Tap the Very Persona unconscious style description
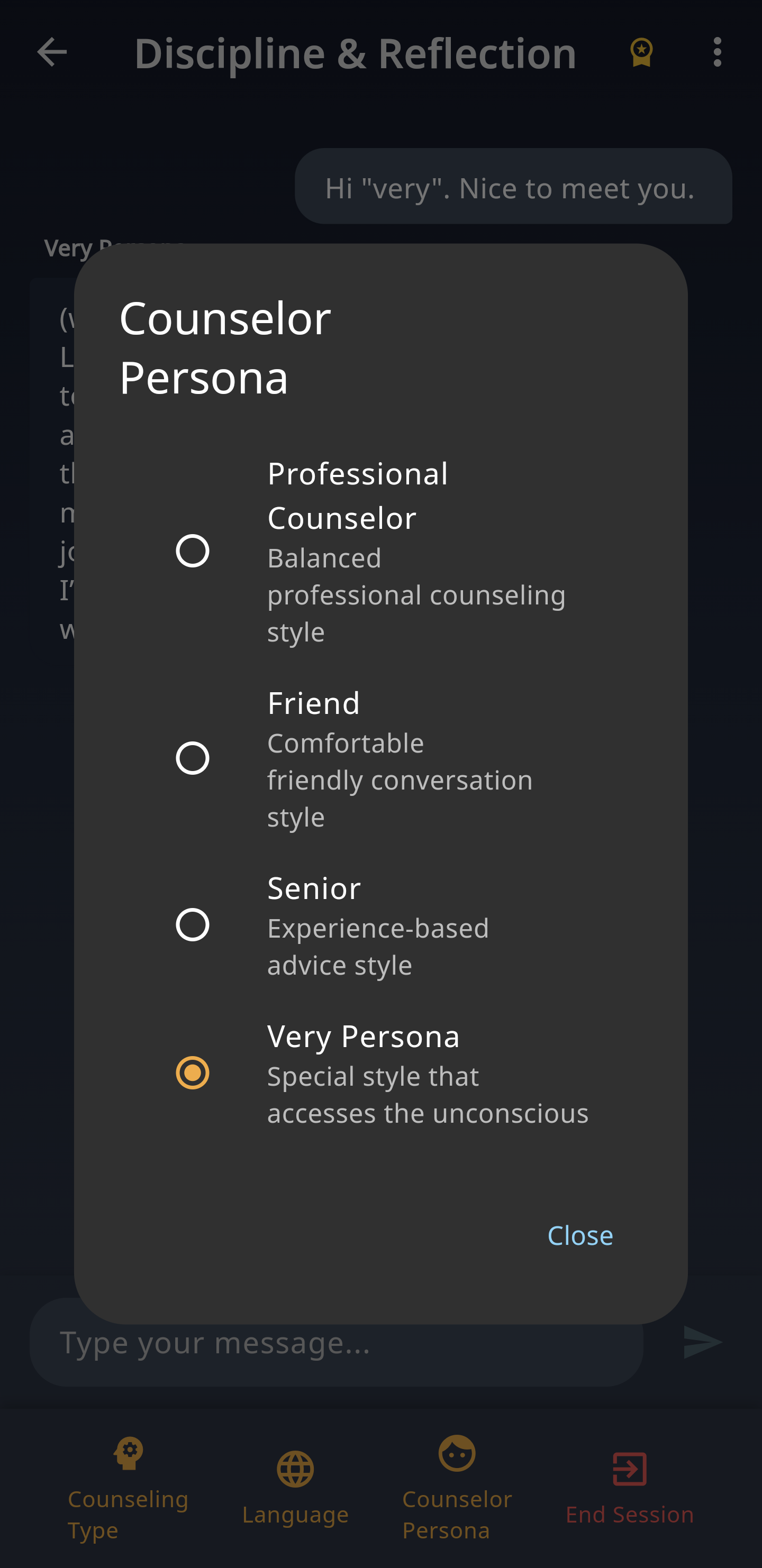 coord(428,1095)
